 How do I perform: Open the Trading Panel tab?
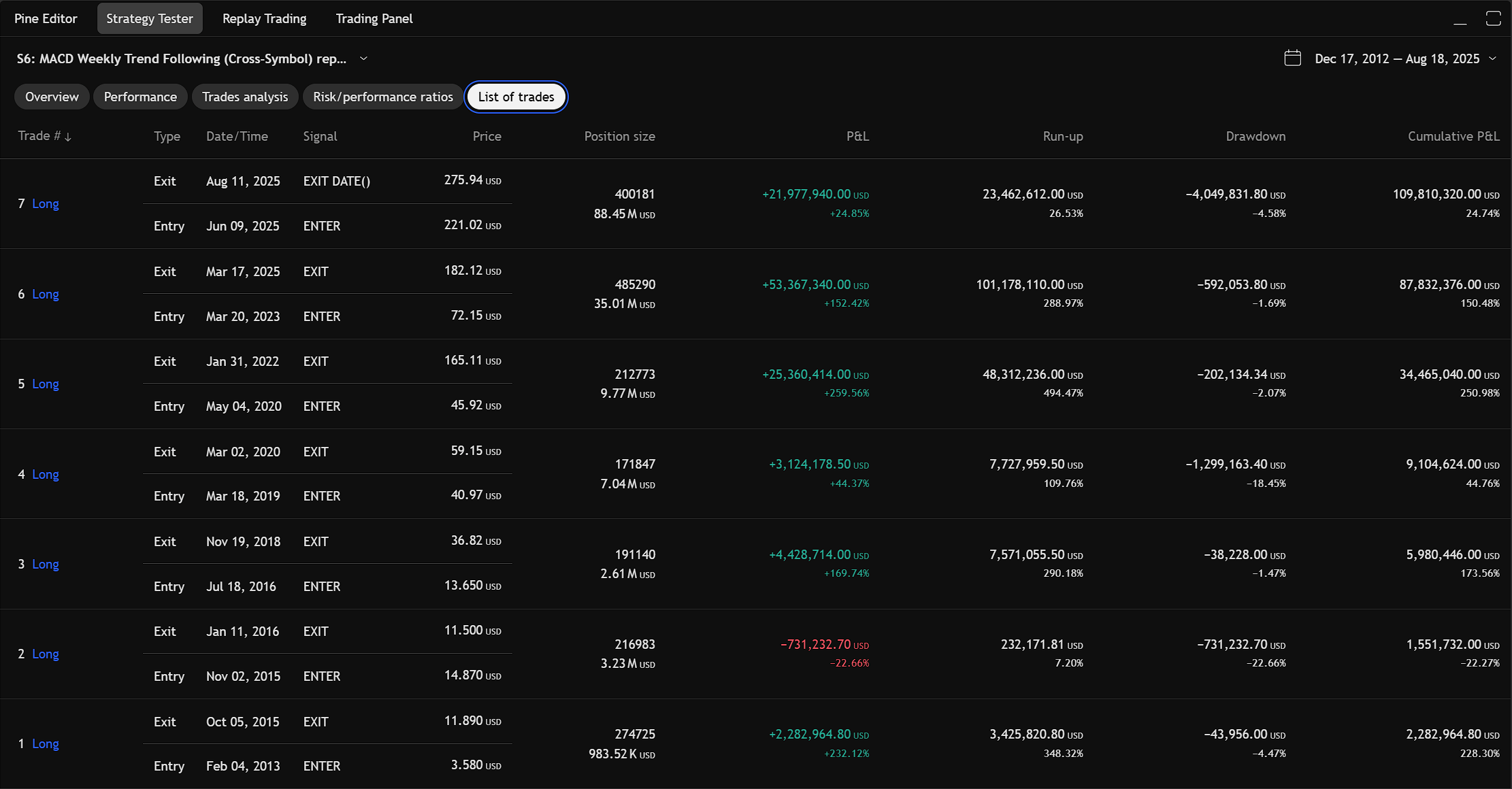pos(374,18)
